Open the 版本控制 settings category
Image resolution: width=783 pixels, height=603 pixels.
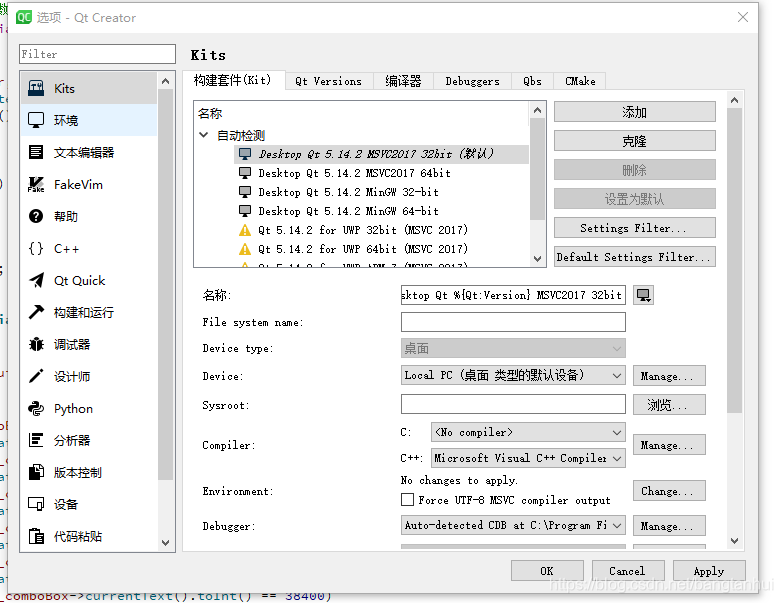point(89,472)
